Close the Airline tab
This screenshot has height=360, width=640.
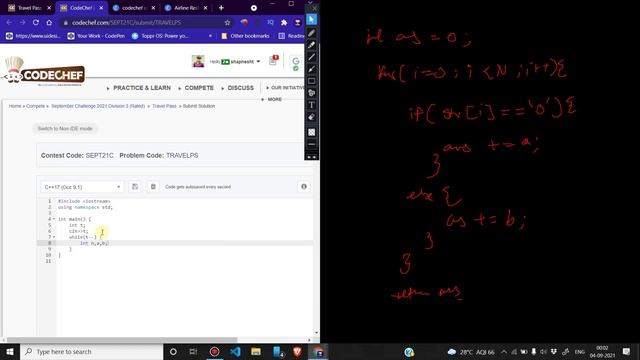coord(205,8)
